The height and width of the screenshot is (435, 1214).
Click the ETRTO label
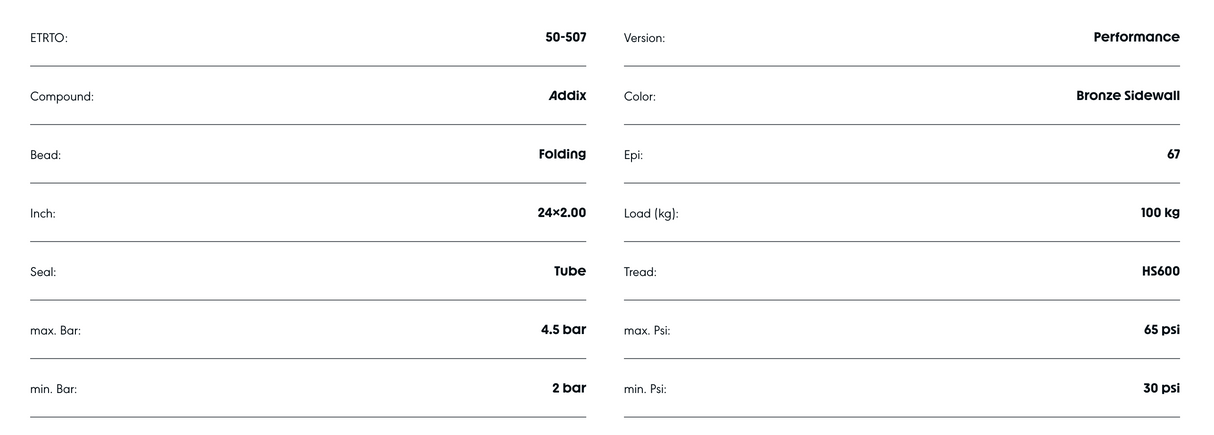tap(49, 38)
